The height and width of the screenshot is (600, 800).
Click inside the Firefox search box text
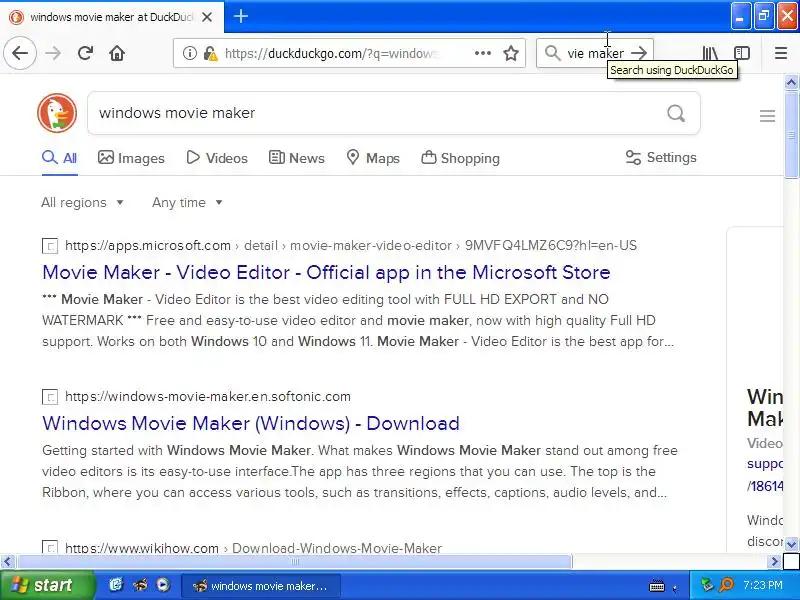[595, 53]
